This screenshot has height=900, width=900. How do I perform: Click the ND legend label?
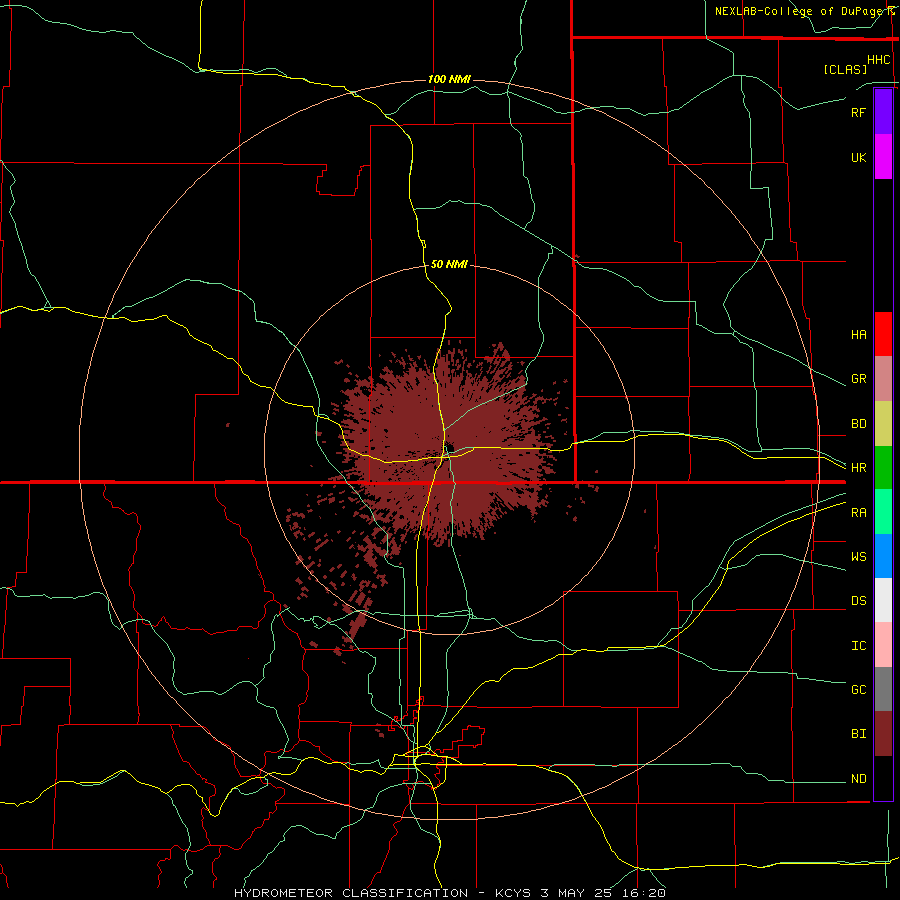858,779
